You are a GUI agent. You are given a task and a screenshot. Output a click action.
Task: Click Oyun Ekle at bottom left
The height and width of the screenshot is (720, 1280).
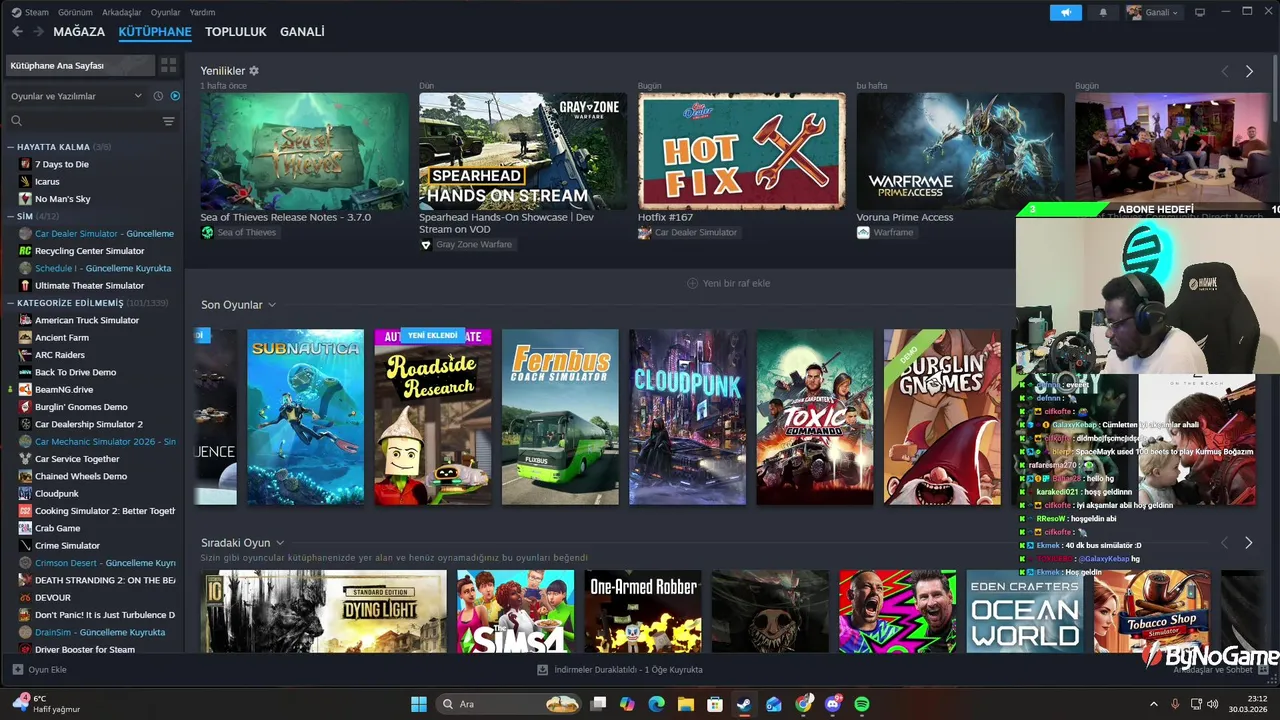[x=39, y=669]
